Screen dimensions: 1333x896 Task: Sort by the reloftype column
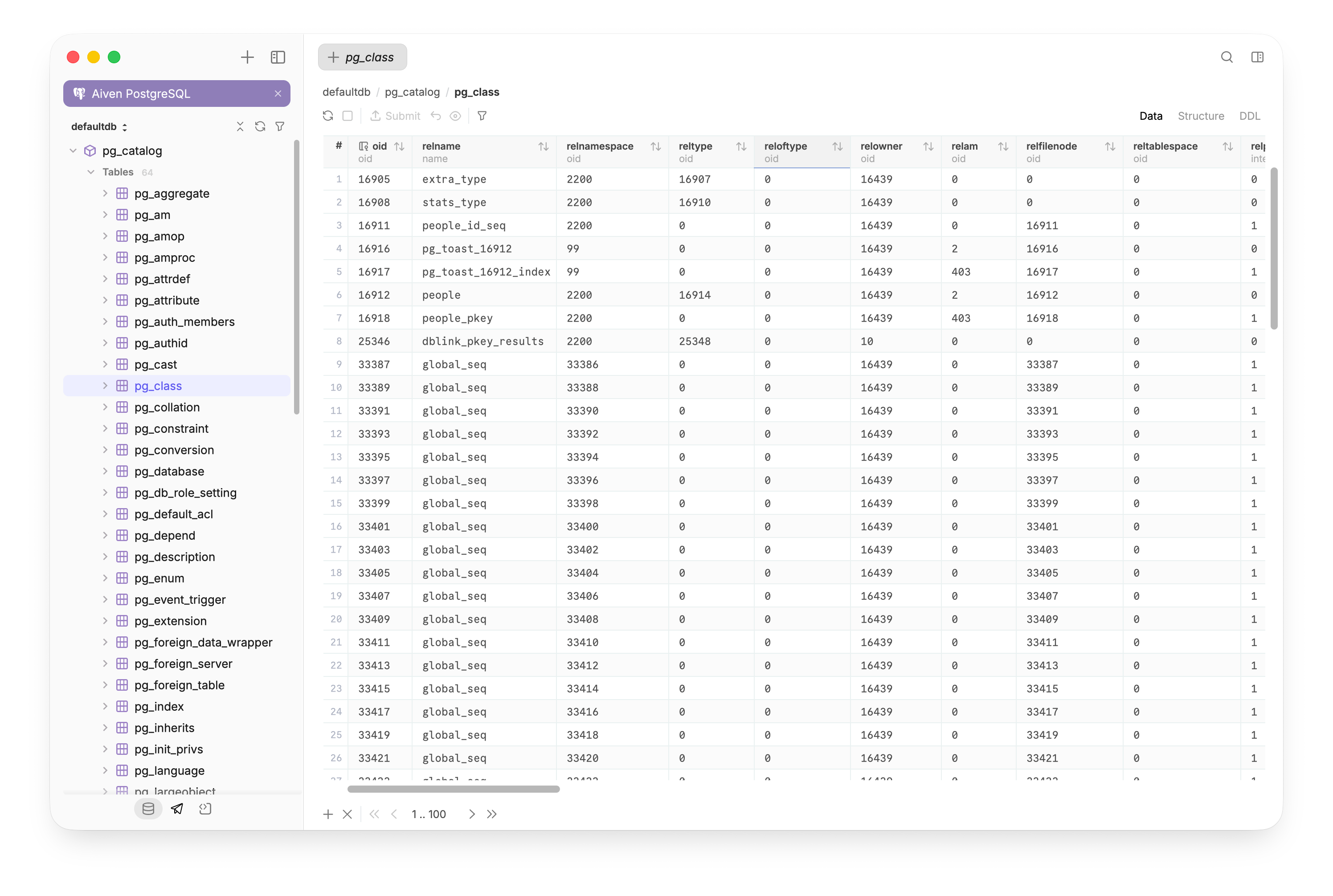[x=838, y=147]
